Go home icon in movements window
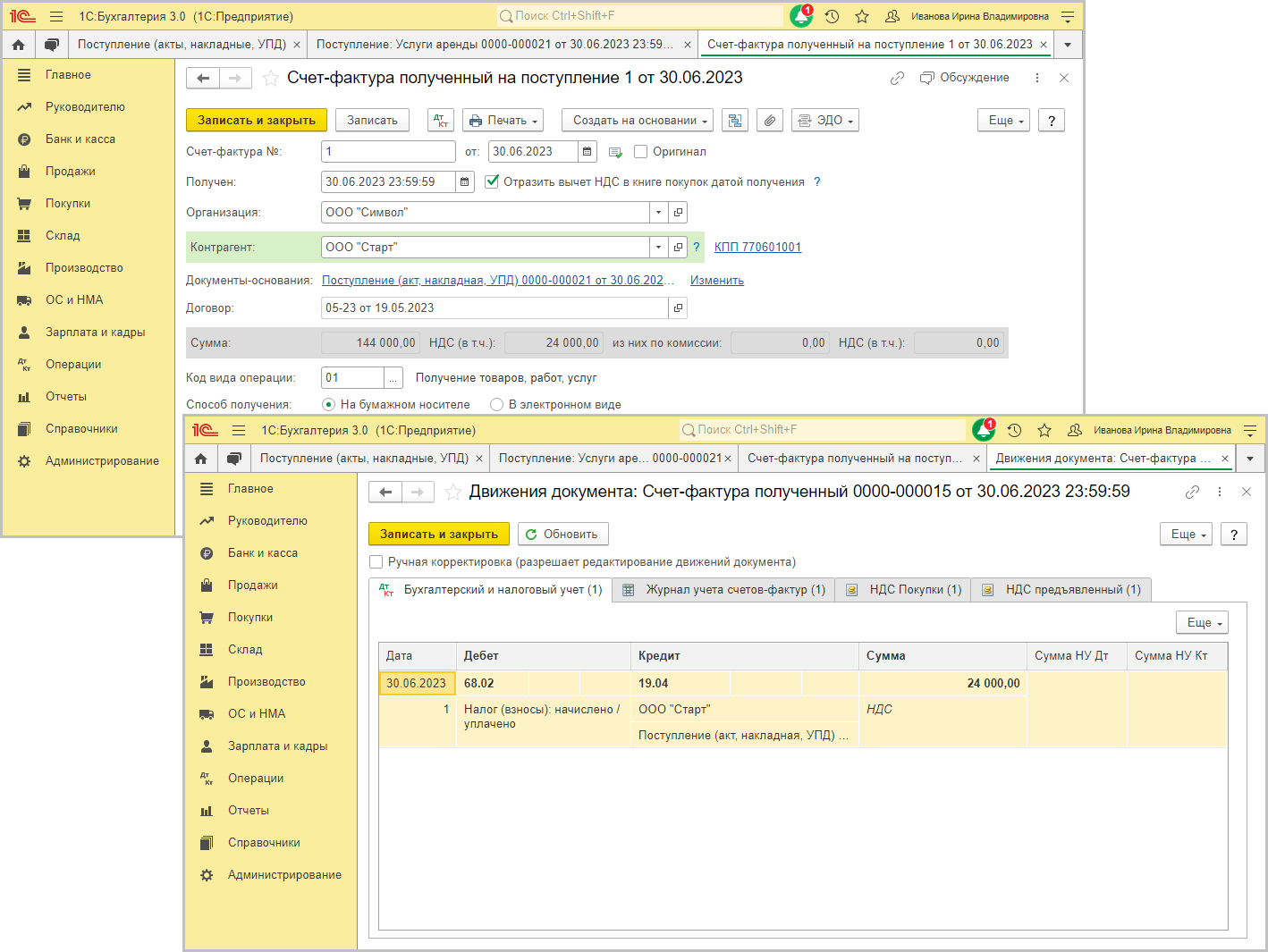 click(x=200, y=458)
